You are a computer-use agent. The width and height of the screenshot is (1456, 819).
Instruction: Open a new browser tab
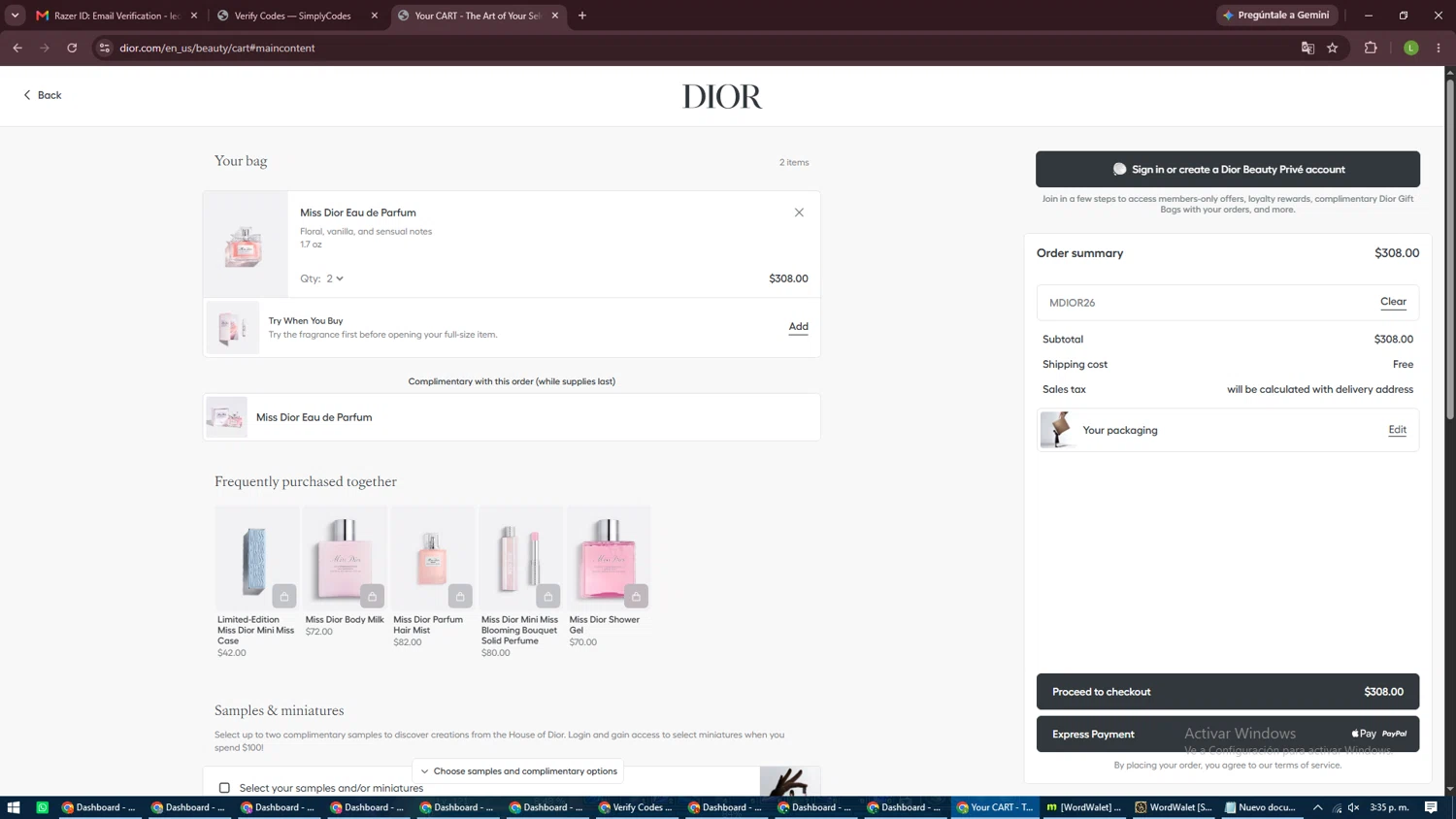pyautogui.click(x=582, y=16)
